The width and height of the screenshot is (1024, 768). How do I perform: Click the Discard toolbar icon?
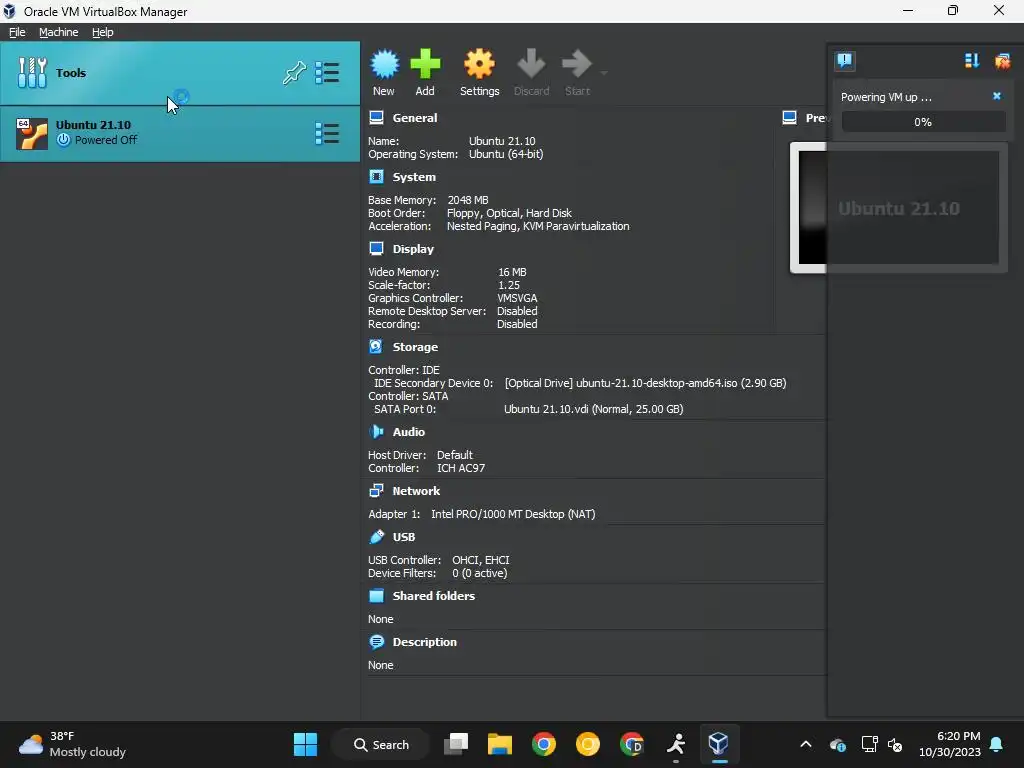[531, 65]
